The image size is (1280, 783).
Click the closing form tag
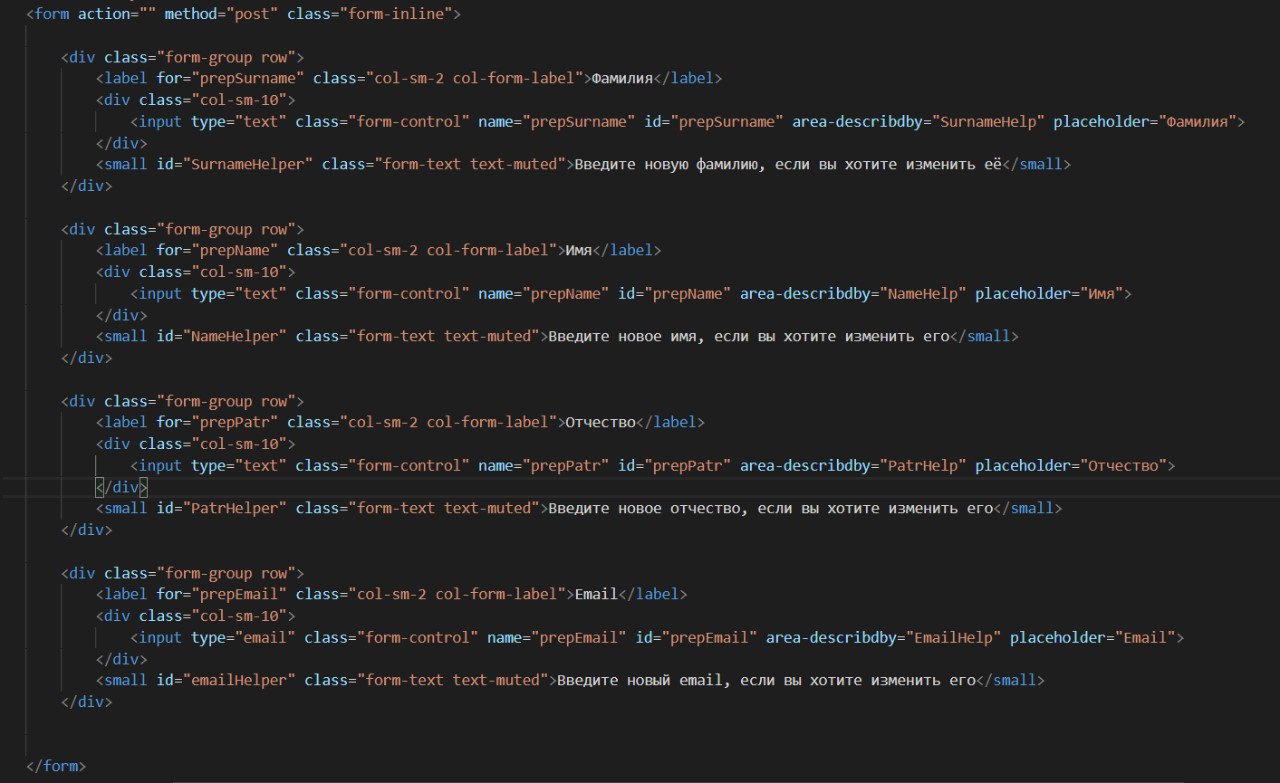(57, 766)
